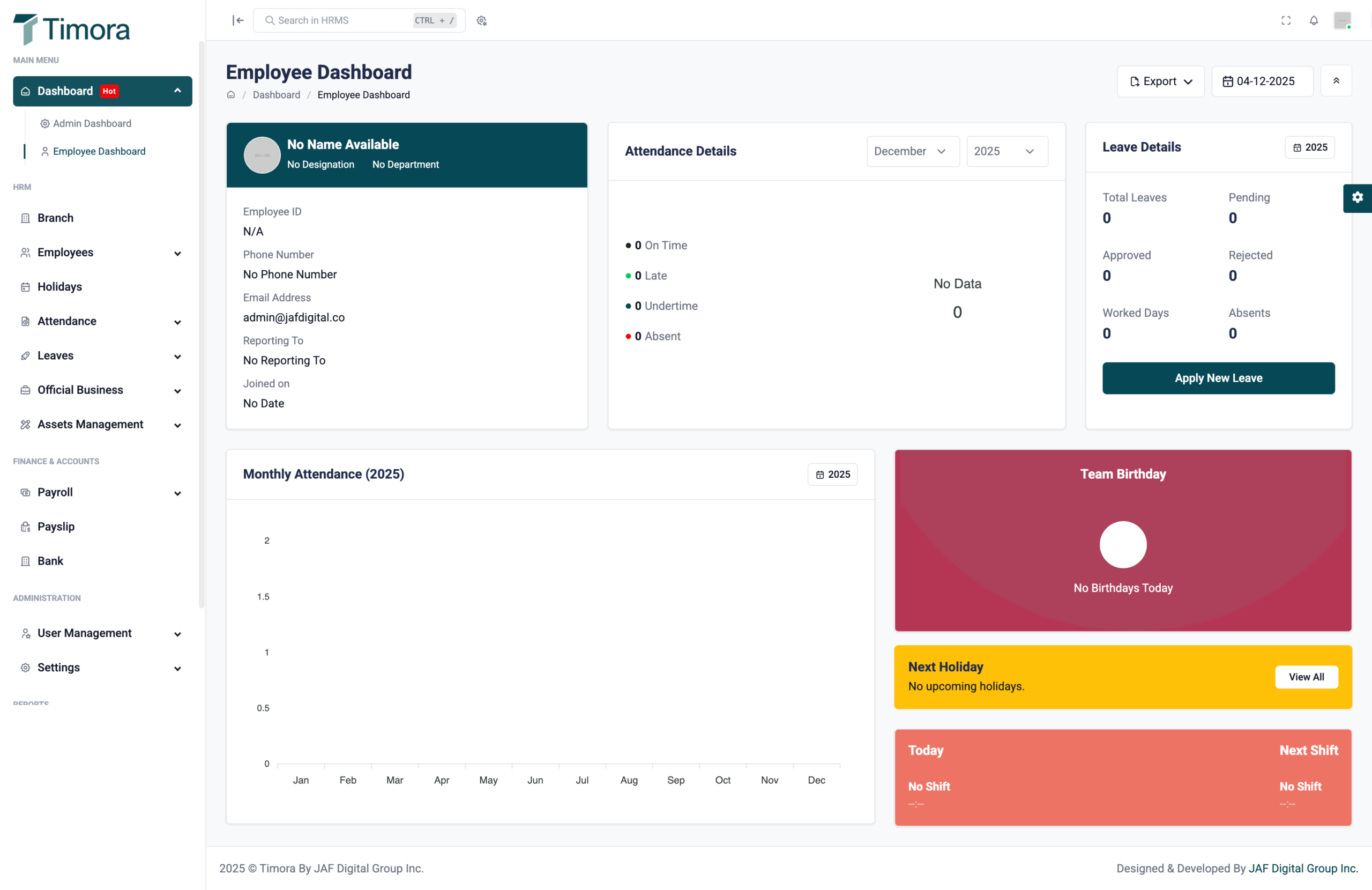The width and height of the screenshot is (1372, 890).
Task: Open the User Management menu
Action: (84, 633)
